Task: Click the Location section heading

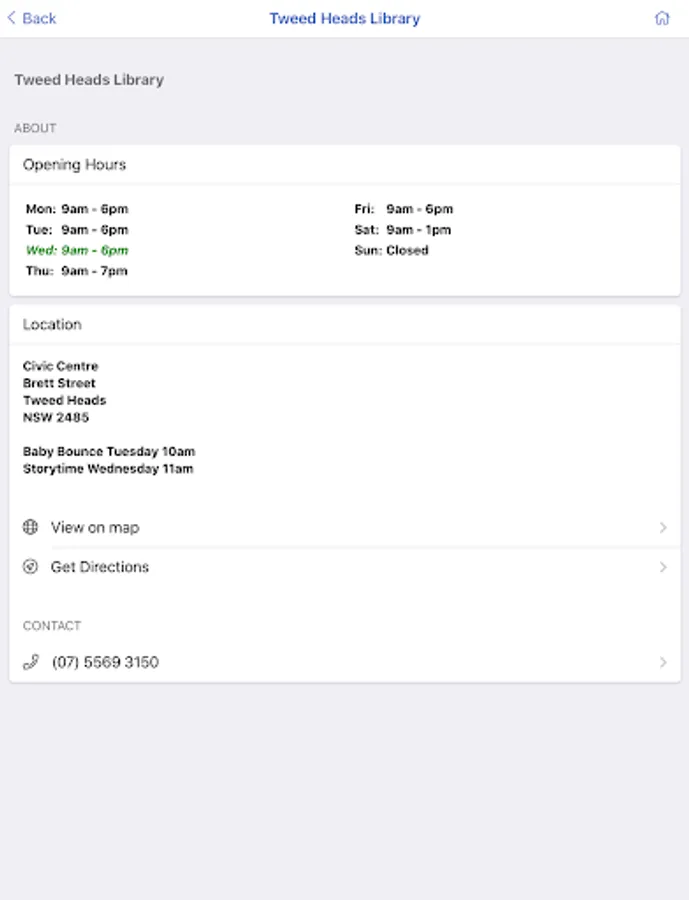Action: (52, 324)
